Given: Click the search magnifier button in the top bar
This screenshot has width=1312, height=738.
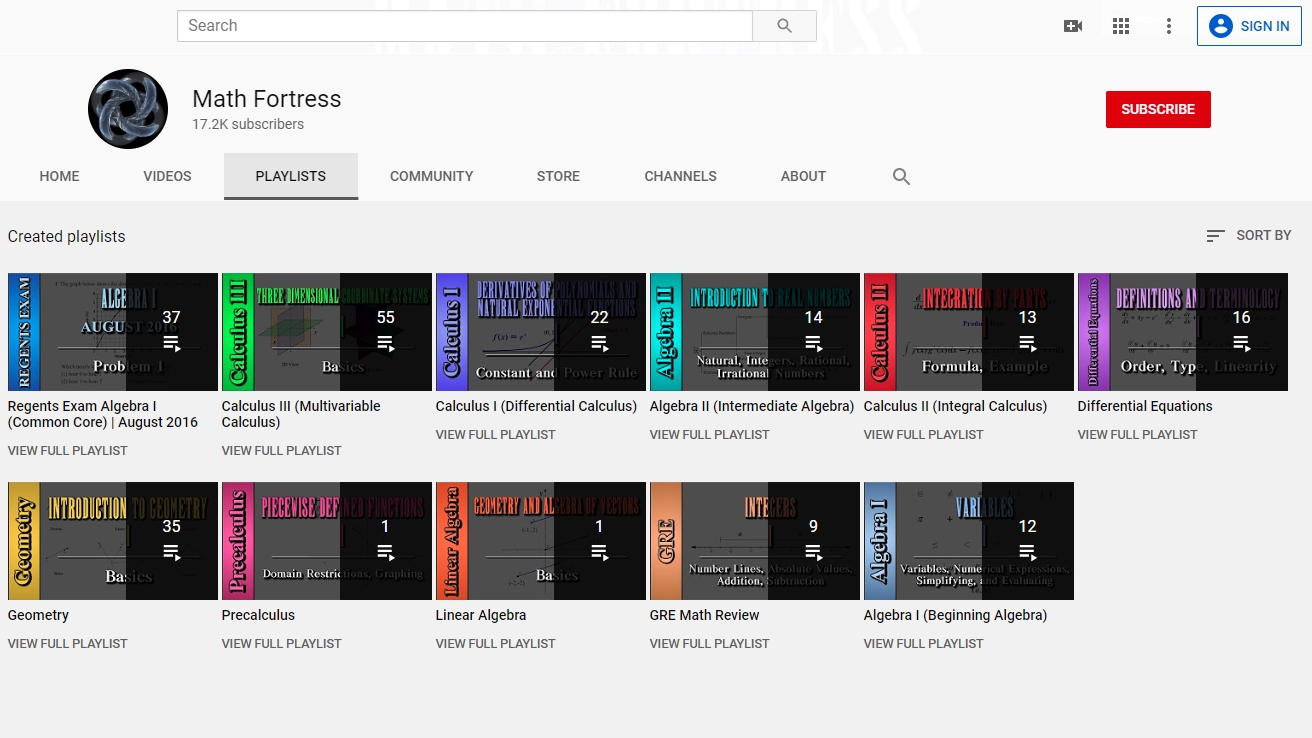Looking at the screenshot, I should (784, 26).
